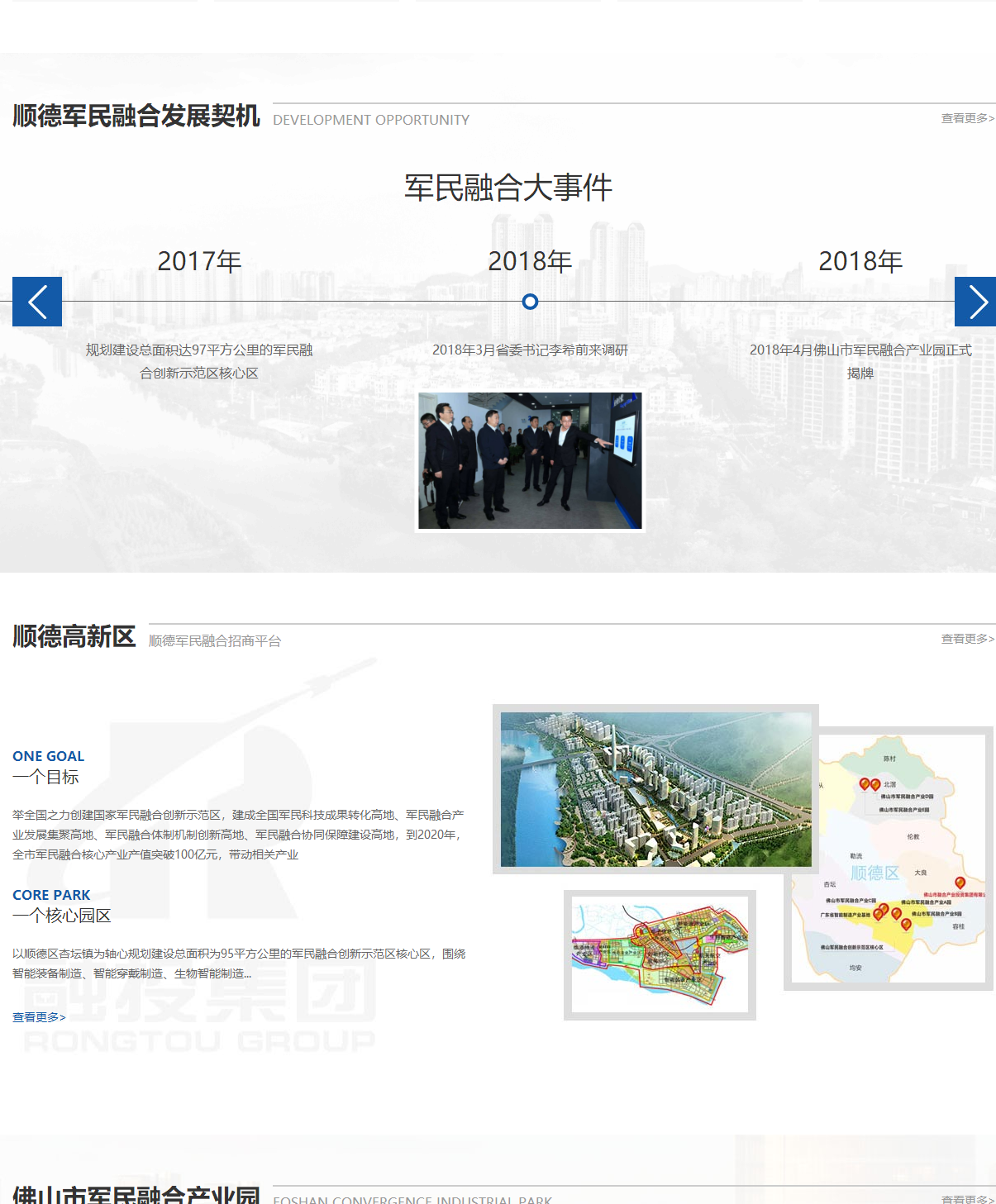Image resolution: width=996 pixels, height=1204 pixels.
Task: Select the 广东省智能制造产业基地 map pin
Action: (879, 915)
